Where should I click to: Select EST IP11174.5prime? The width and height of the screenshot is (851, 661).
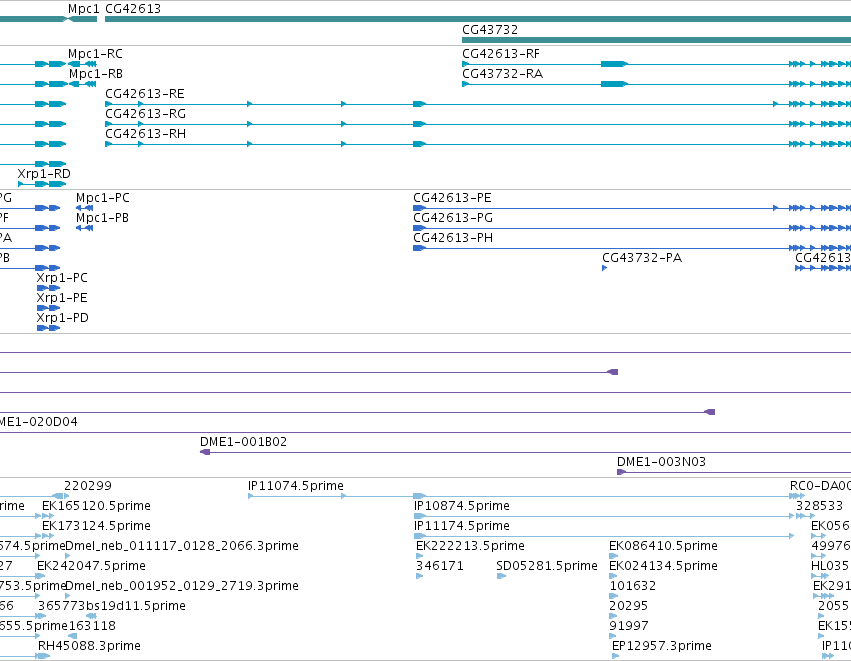click(462, 526)
